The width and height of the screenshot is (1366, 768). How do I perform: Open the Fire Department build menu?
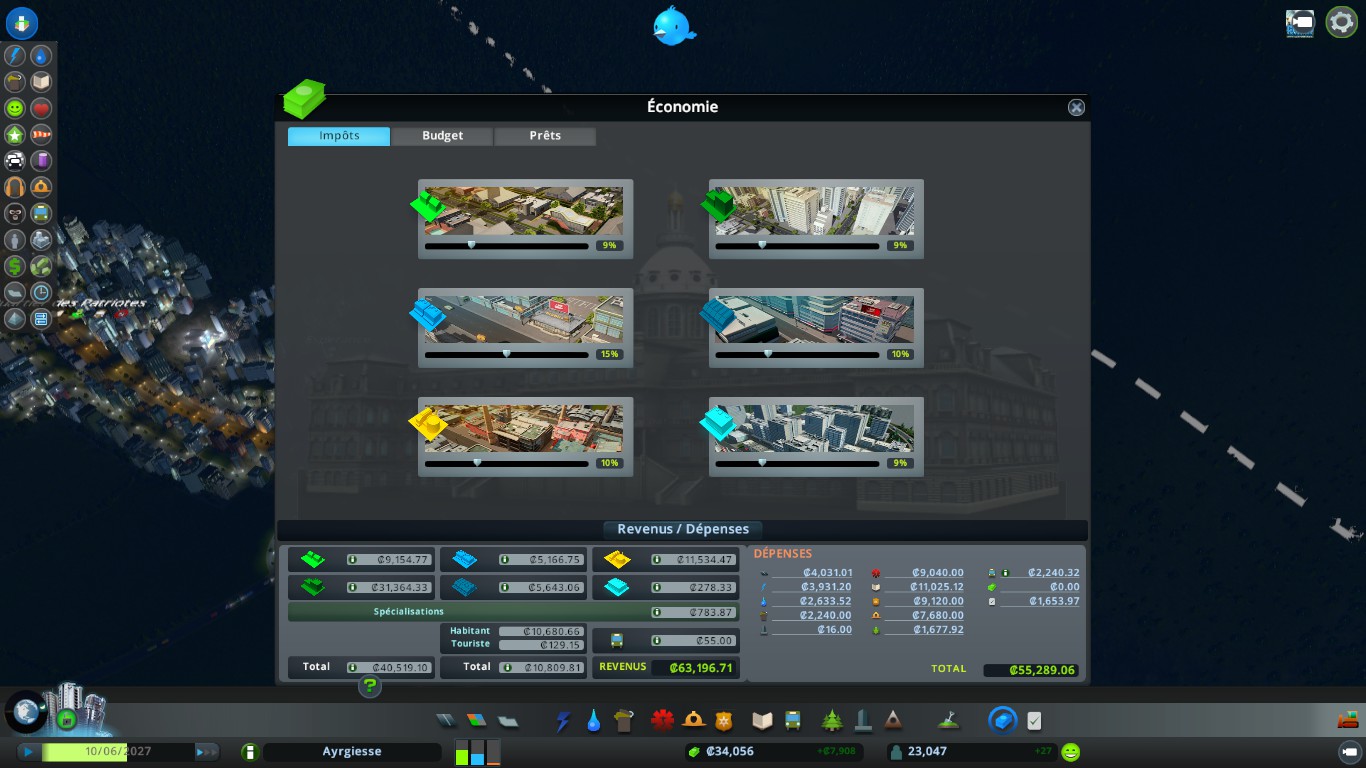pos(693,720)
